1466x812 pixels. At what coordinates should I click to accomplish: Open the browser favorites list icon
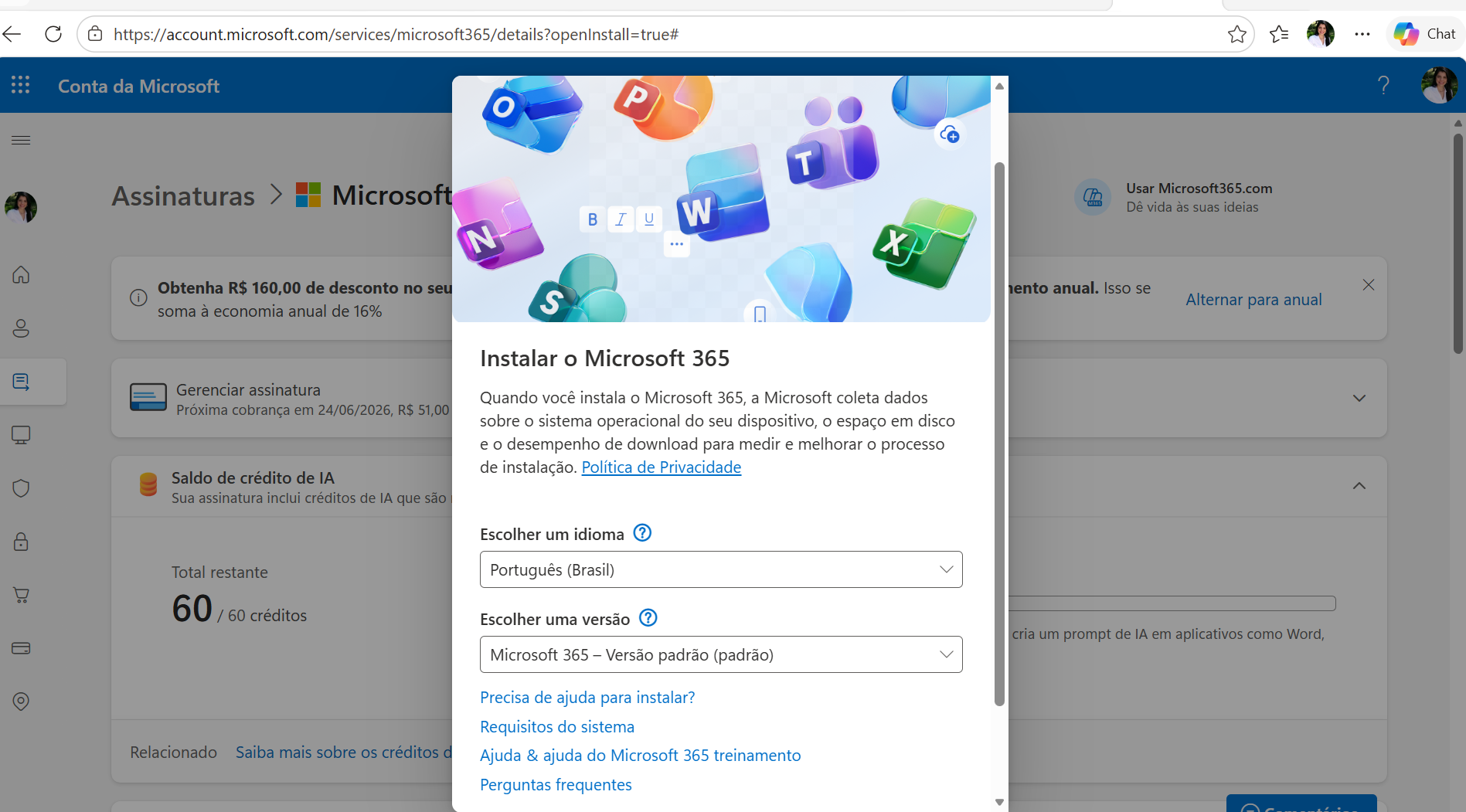[x=1279, y=34]
